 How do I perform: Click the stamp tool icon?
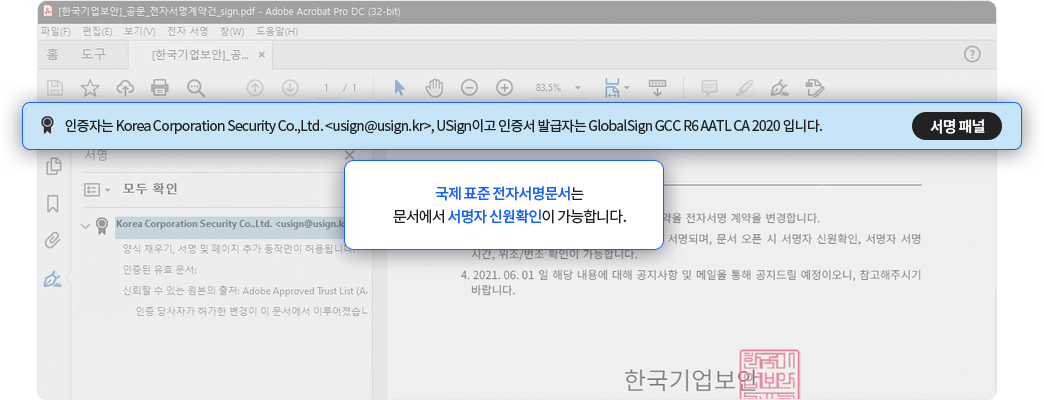[x=815, y=87]
